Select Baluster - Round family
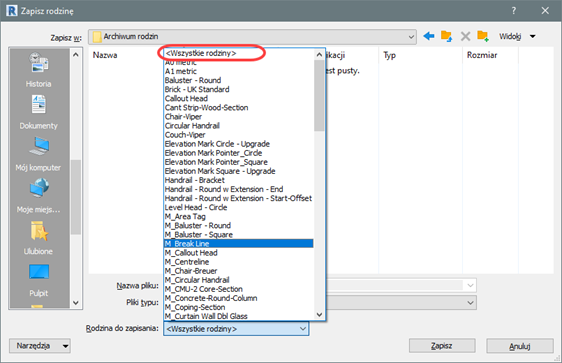Image resolution: width=562 pixels, height=363 pixels. coord(193,80)
